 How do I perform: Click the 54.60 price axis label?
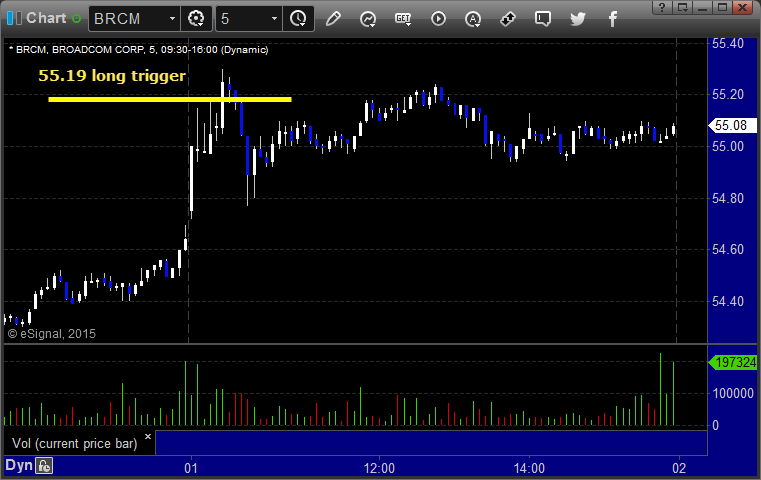click(728, 249)
